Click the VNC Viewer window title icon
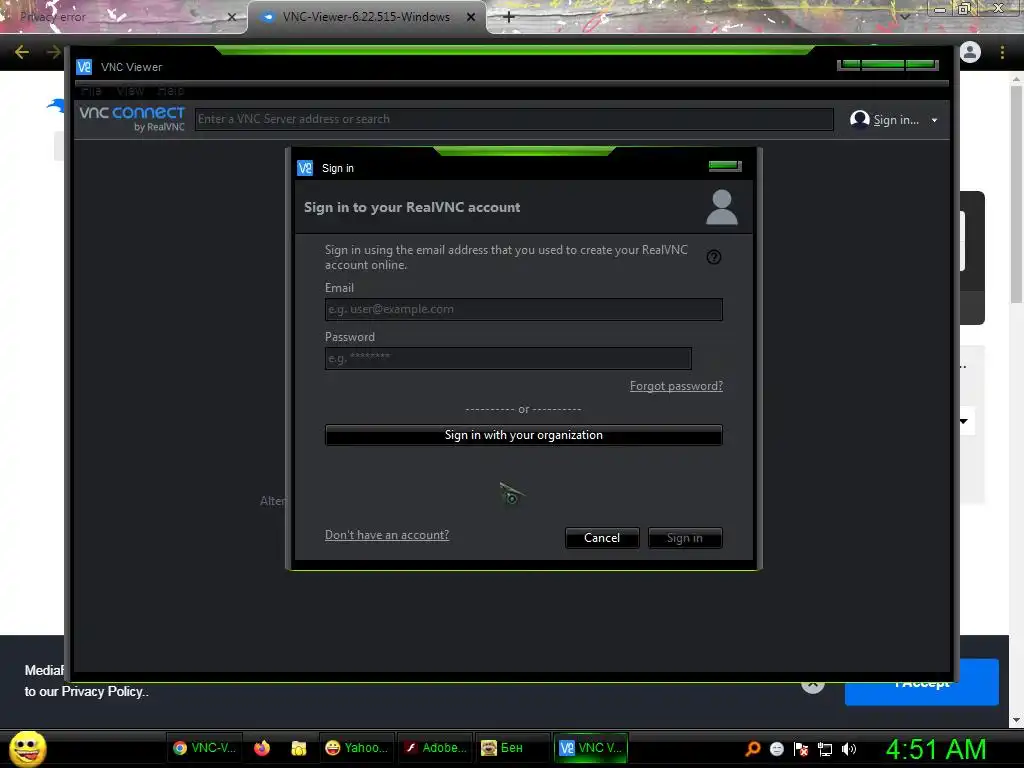The height and width of the screenshot is (768, 1024). pyautogui.click(x=84, y=67)
